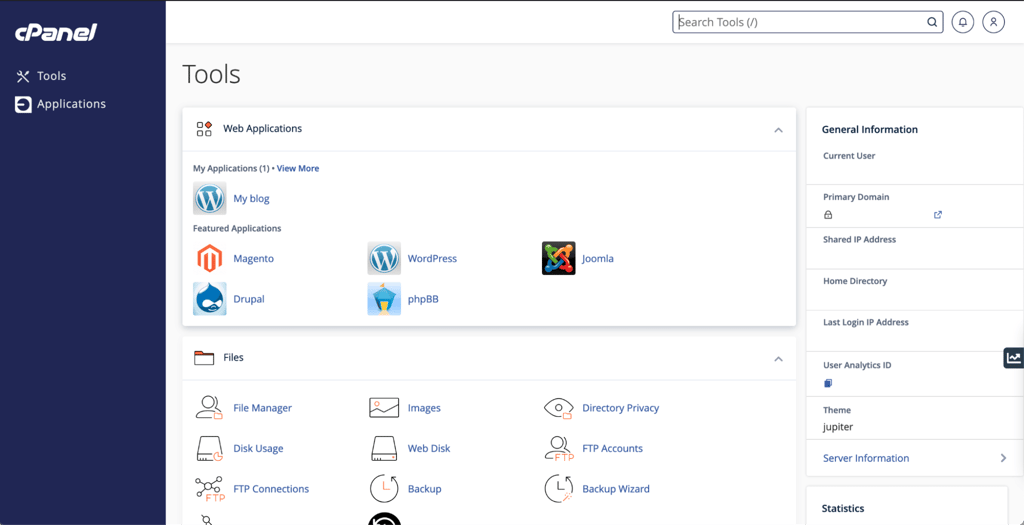Open the Backup link
Image resolution: width=1024 pixels, height=525 pixels.
[x=424, y=489]
